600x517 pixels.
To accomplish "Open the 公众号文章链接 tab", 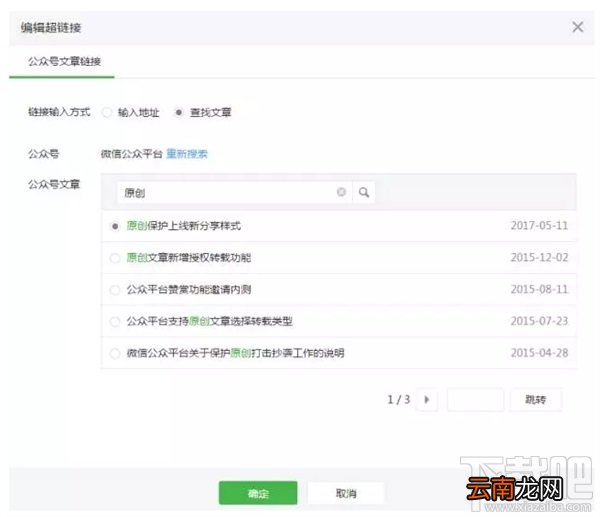I will tap(64, 61).
